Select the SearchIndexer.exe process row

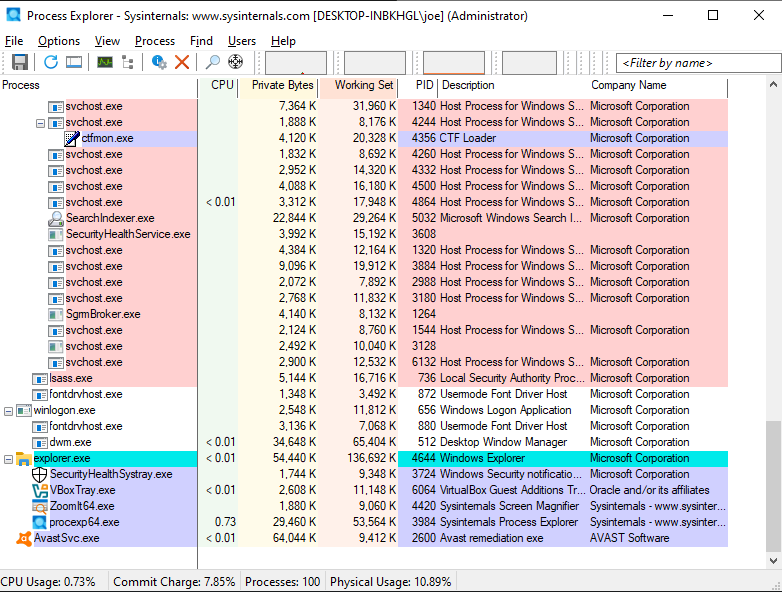coord(364,218)
